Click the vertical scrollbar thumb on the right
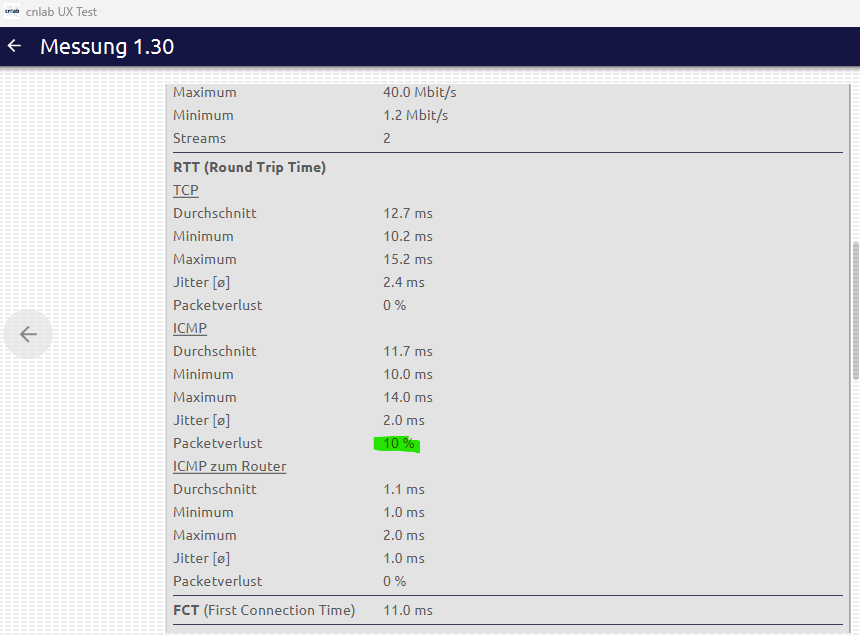The width and height of the screenshot is (860, 637). pyautogui.click(x=855, y=310)
